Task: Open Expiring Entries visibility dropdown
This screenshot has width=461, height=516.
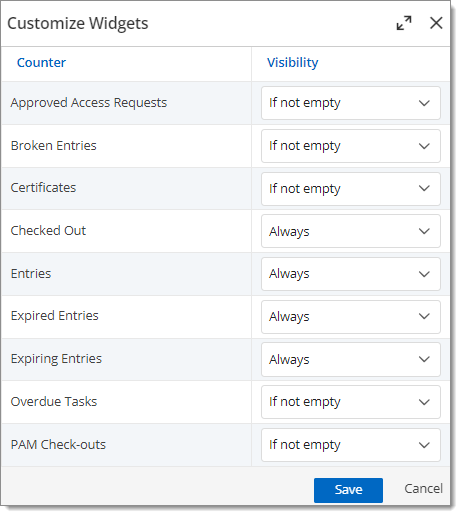Action: tap(351, 359)
